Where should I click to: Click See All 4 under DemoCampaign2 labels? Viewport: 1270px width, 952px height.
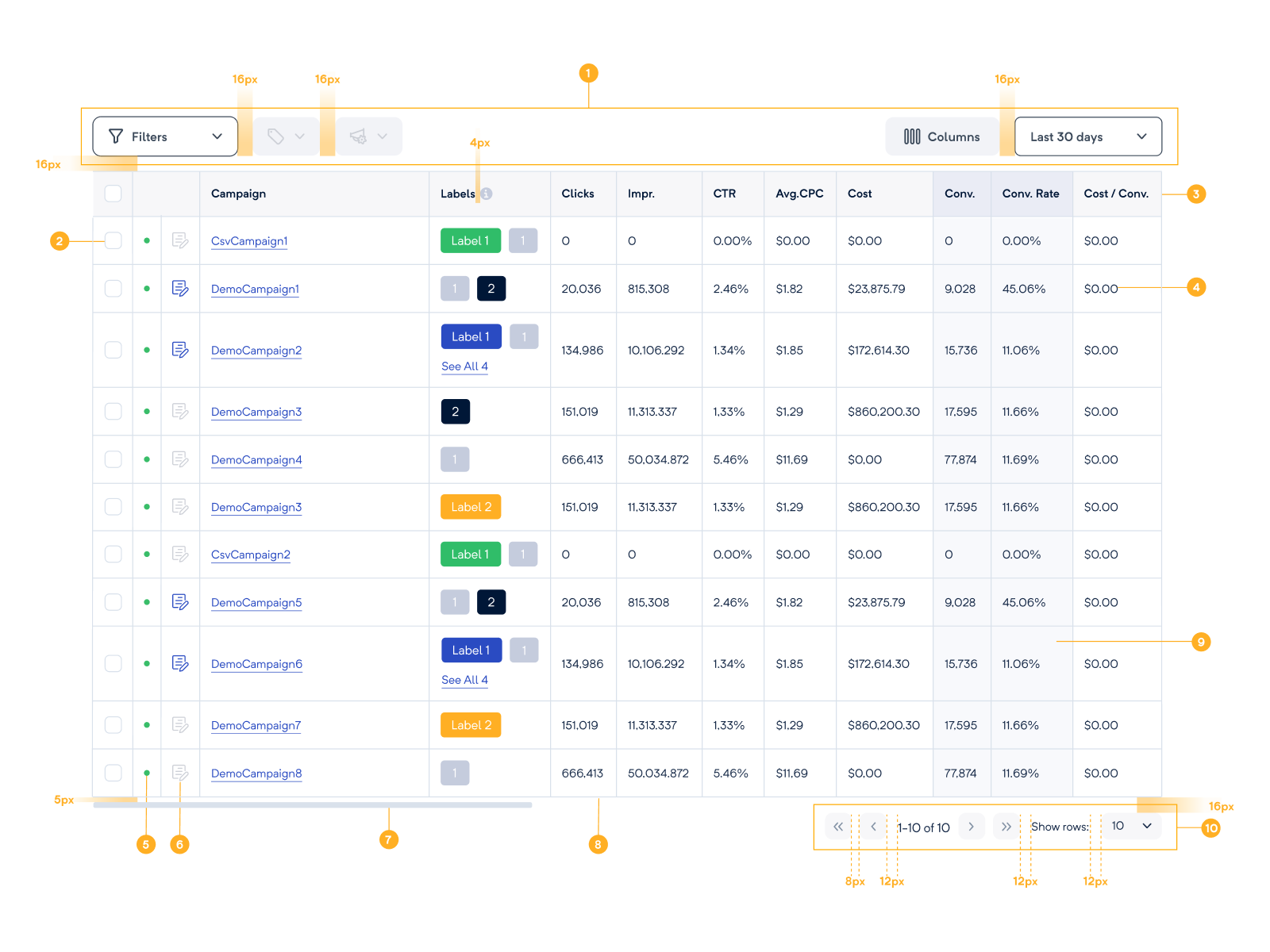point(465,366)
